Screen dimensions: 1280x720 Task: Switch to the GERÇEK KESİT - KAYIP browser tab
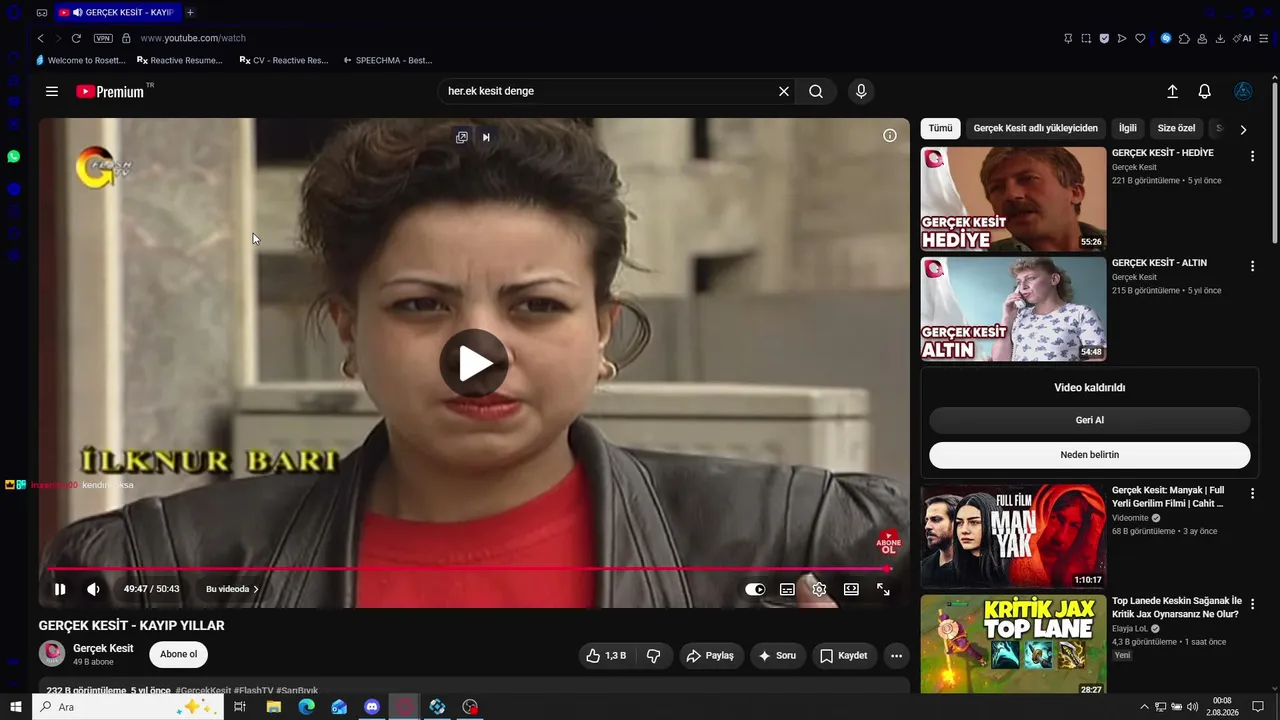116,12
